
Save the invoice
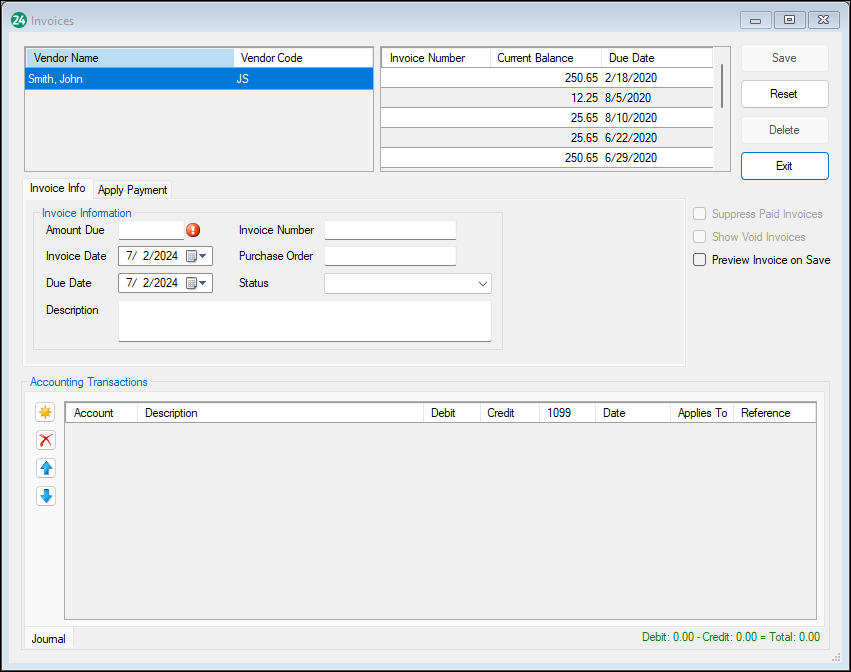coord(784,57)
